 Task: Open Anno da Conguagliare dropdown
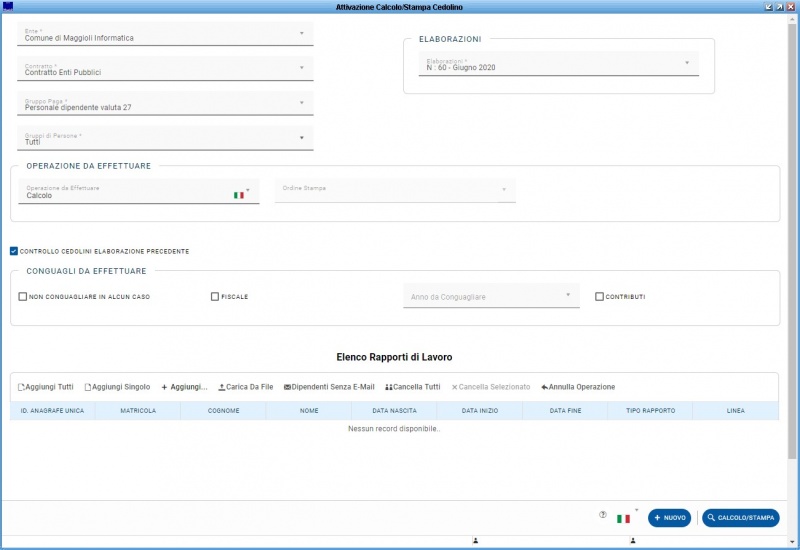point(567,294)
